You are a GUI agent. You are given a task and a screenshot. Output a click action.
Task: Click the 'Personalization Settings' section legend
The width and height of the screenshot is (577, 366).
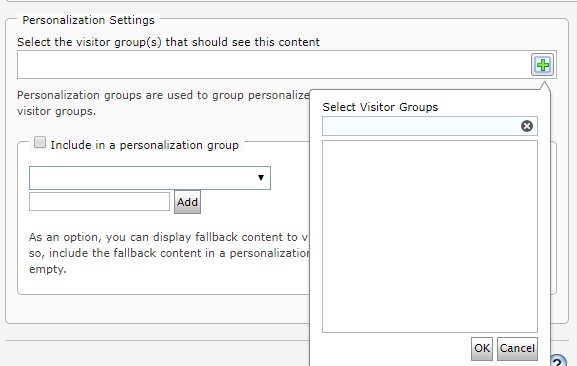88,20
